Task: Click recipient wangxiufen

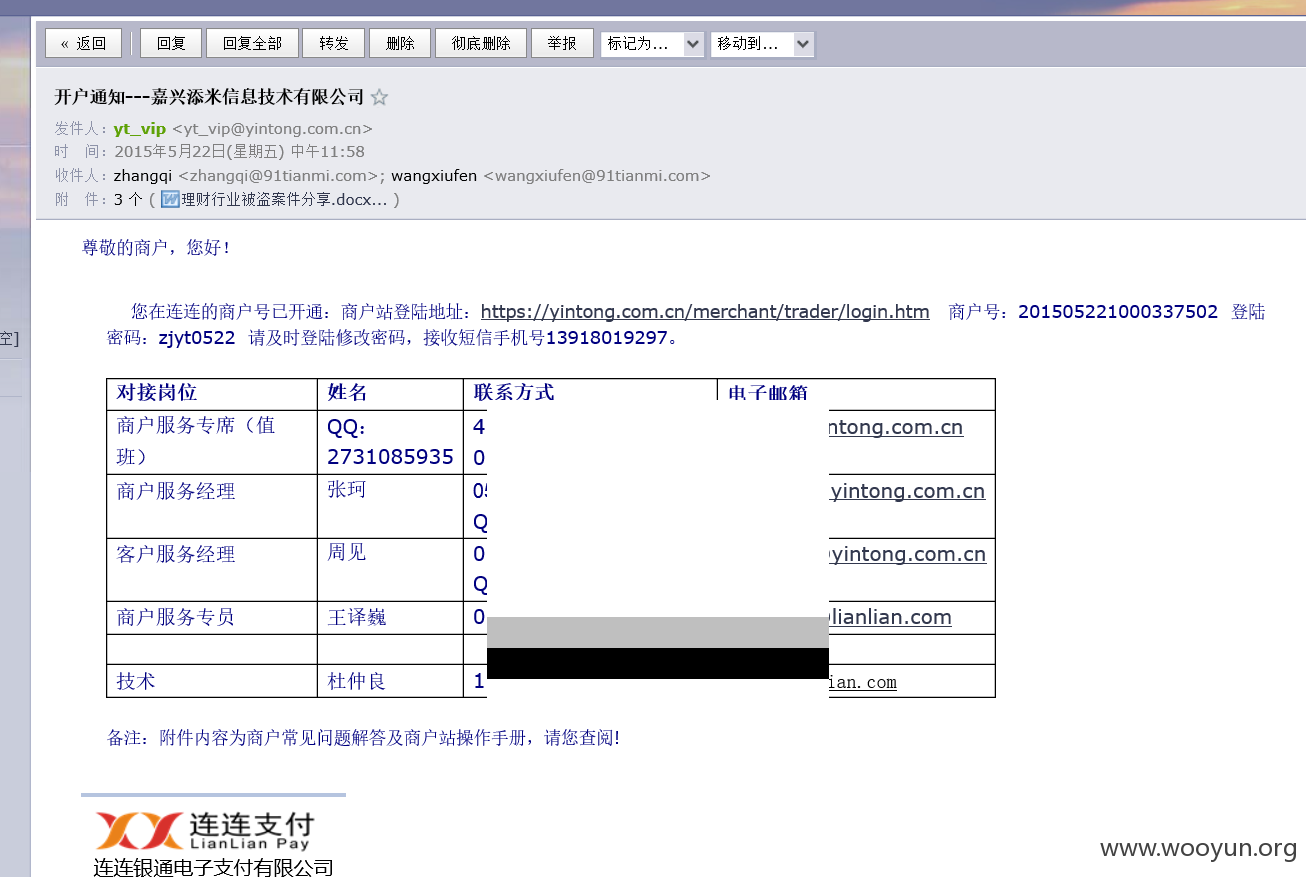Action: pyautogui.click(x=434, y=175)
